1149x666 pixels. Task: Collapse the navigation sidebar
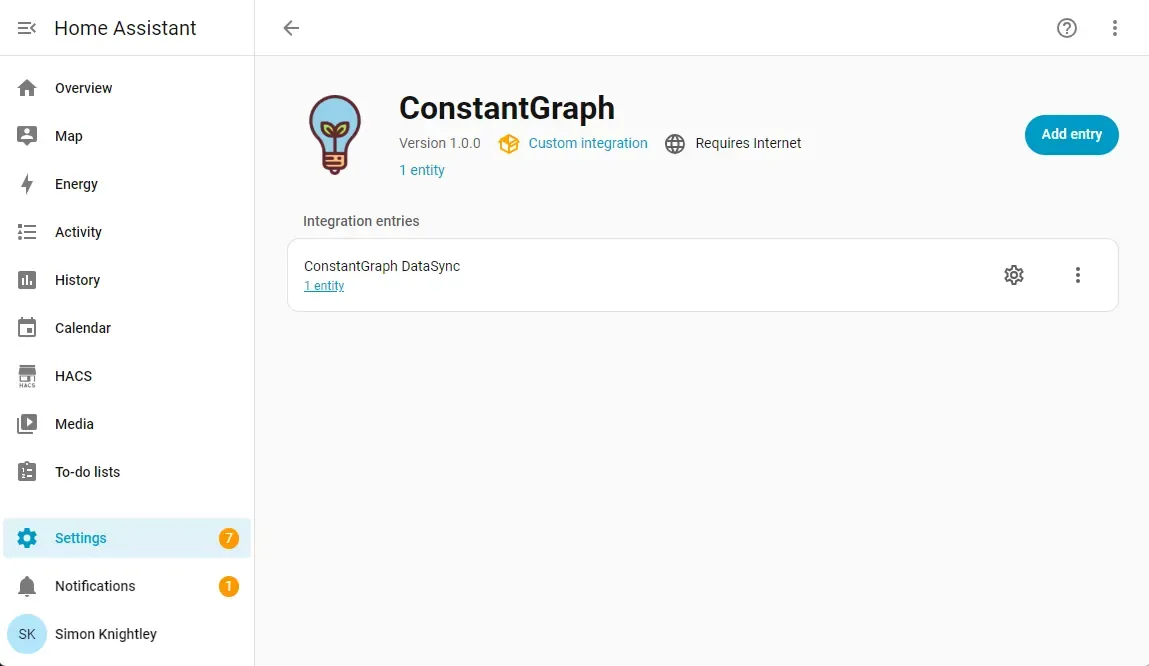[25, 28]
